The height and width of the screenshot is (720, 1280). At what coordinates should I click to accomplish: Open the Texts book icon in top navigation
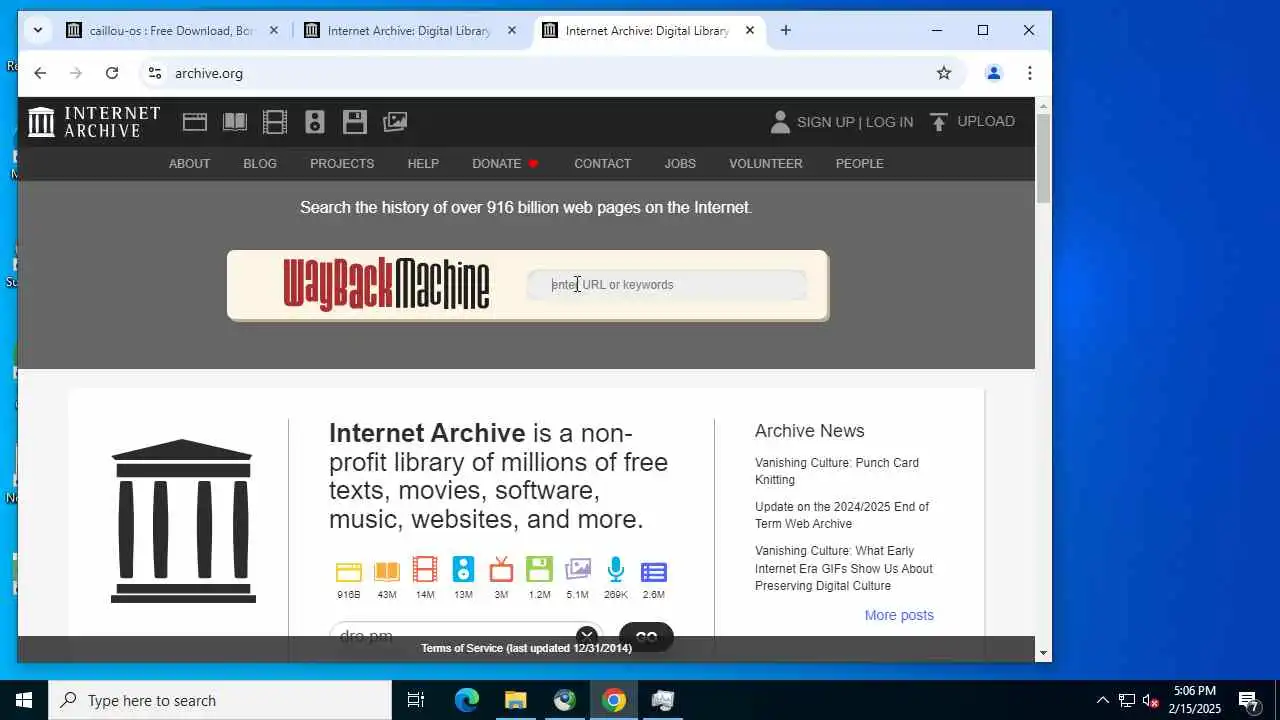235,122
